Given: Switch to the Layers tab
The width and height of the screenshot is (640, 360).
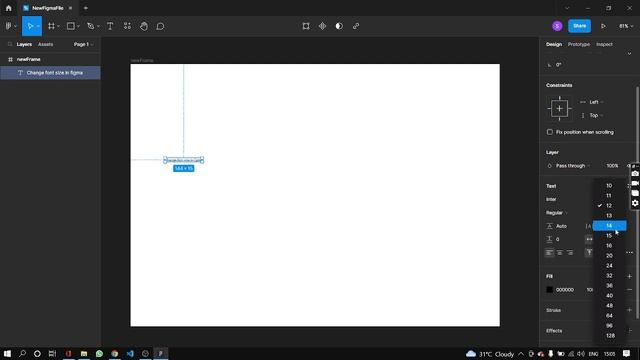Looking at the screenshot, I should [x=24, y=44].
